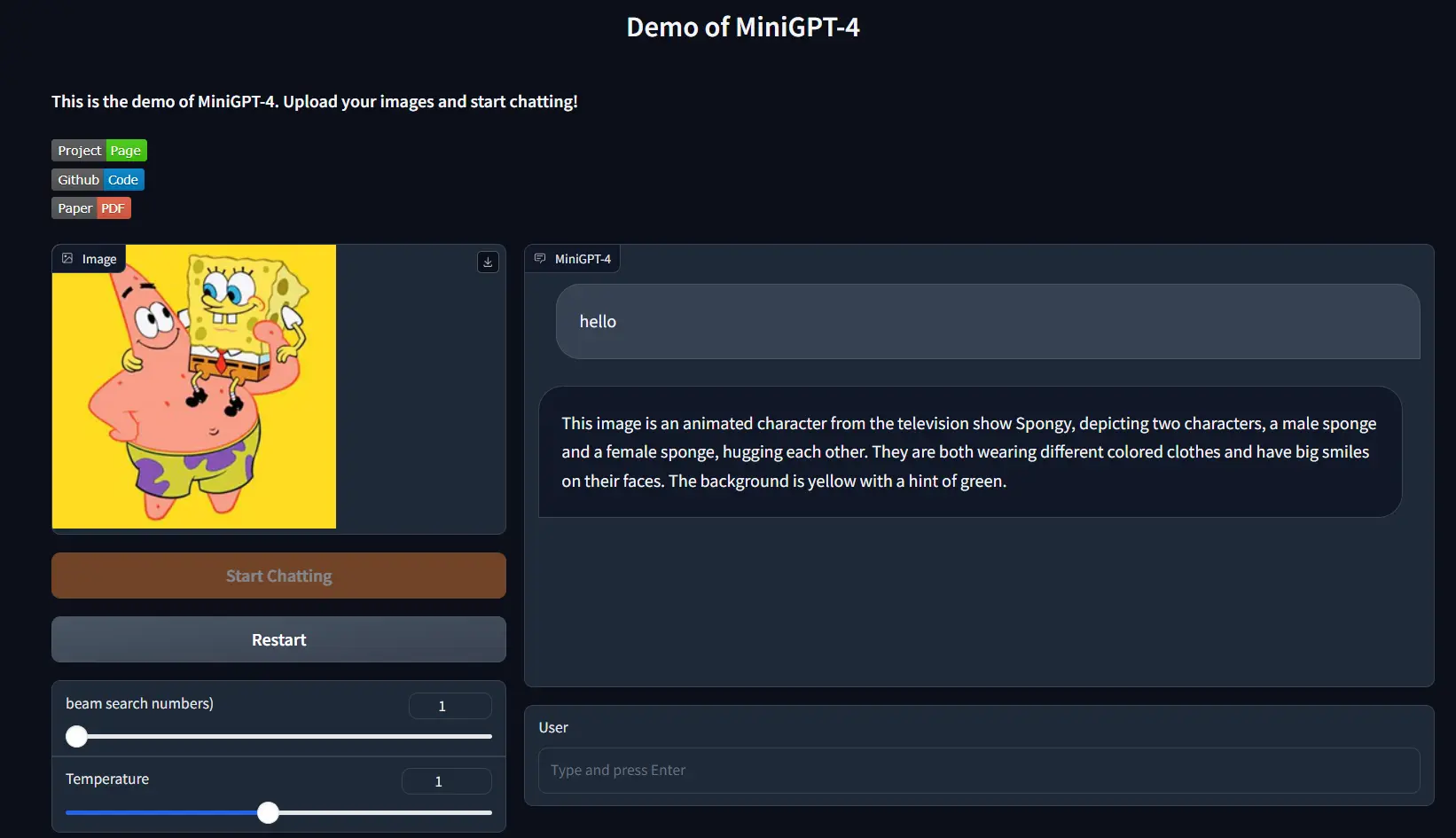
Task: Click the Temperature value box
Action: coord(447,781)
